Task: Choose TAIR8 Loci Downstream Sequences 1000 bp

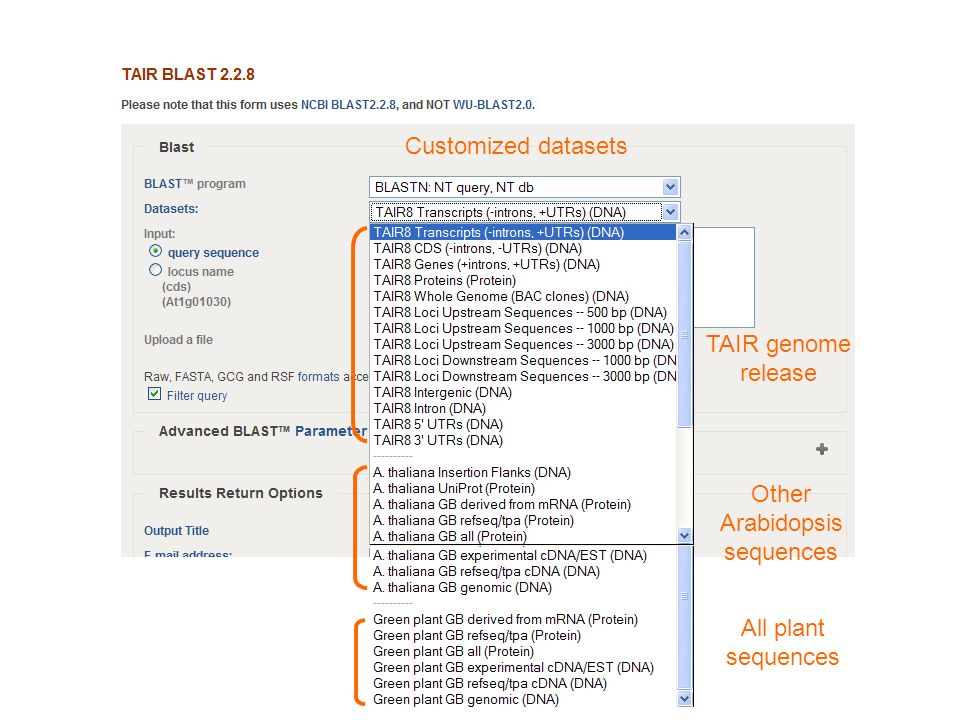Action: pyautogui.click(x=523, y=360)
